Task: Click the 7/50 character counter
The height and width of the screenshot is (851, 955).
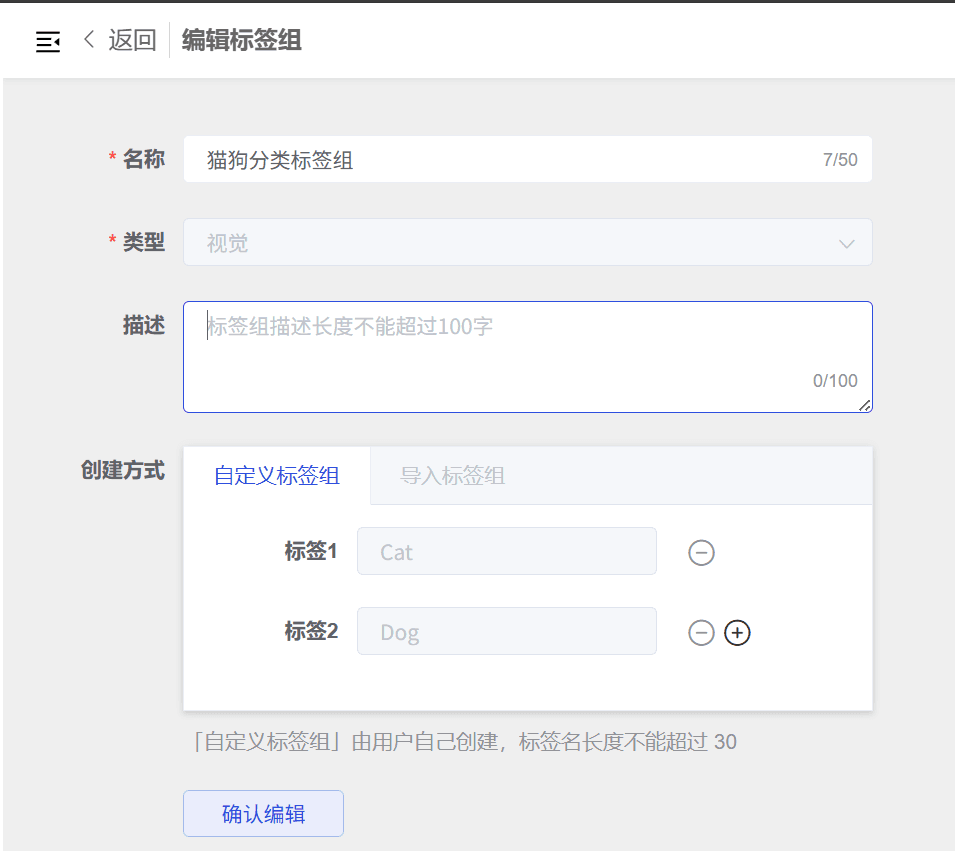Action: click(840, 160)
